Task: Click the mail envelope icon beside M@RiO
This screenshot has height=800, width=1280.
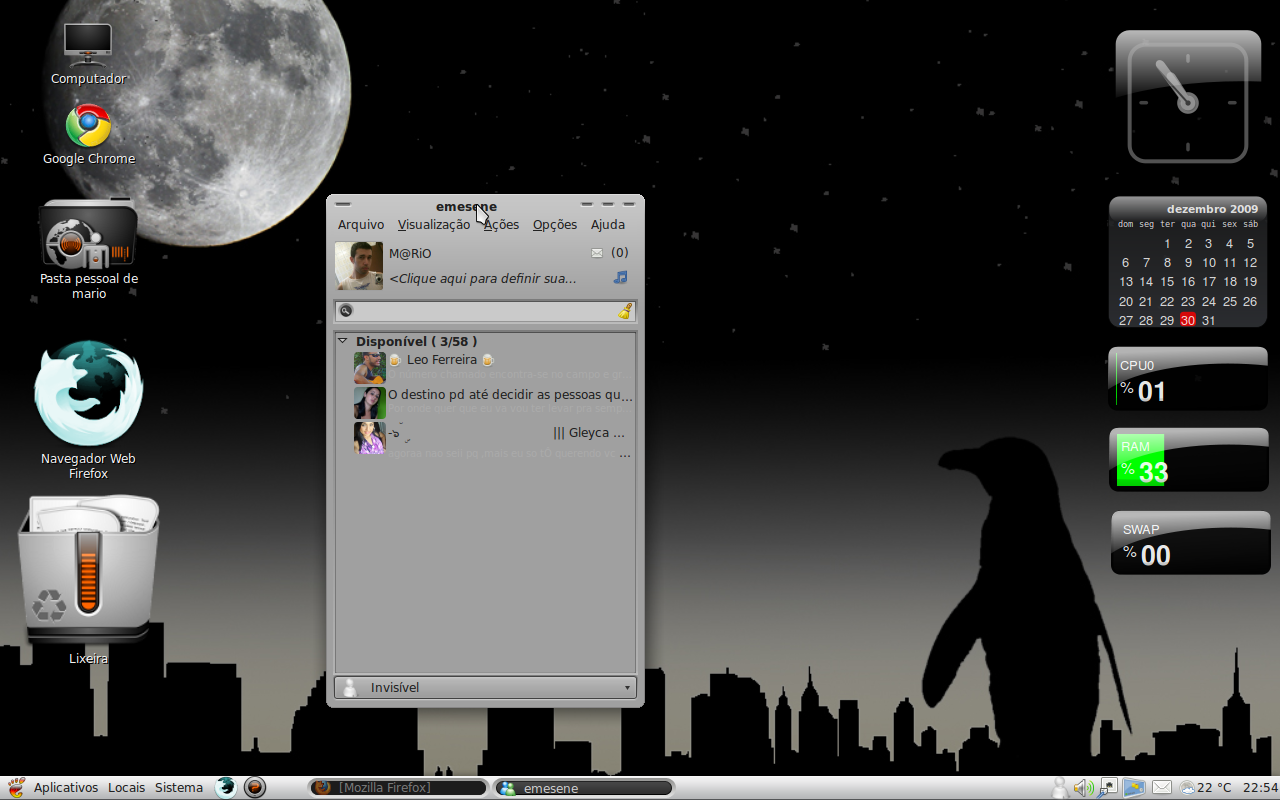Action: (597, 253)
